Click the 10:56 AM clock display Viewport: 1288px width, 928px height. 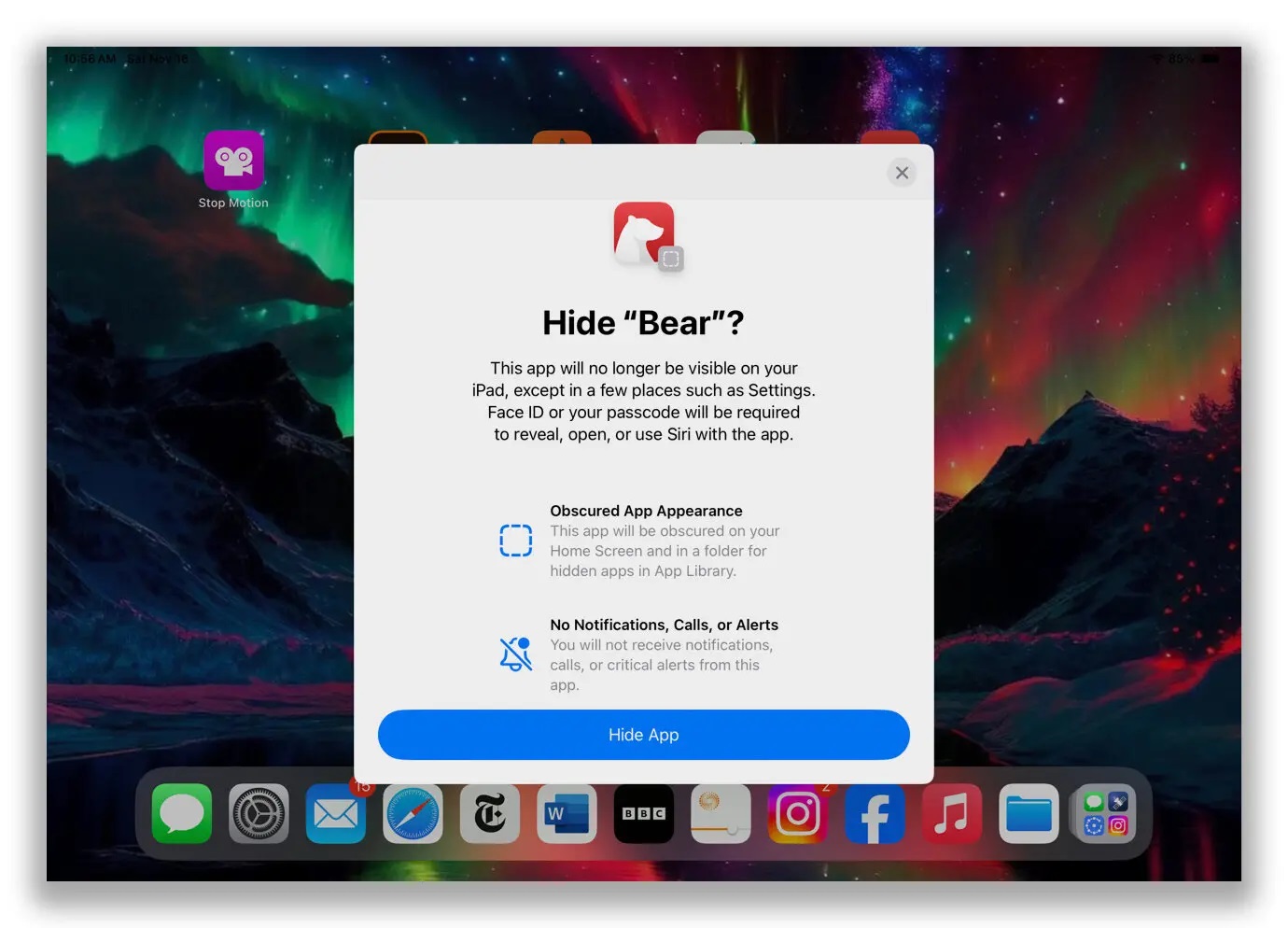pyautogui.click(x=90, y=58)
